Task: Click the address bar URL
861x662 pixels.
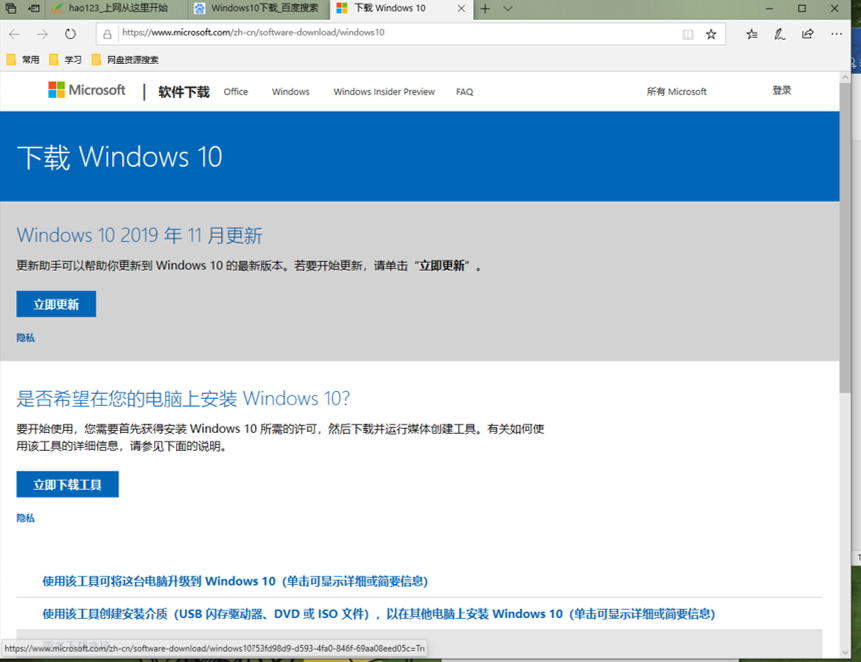Action: 253,32
